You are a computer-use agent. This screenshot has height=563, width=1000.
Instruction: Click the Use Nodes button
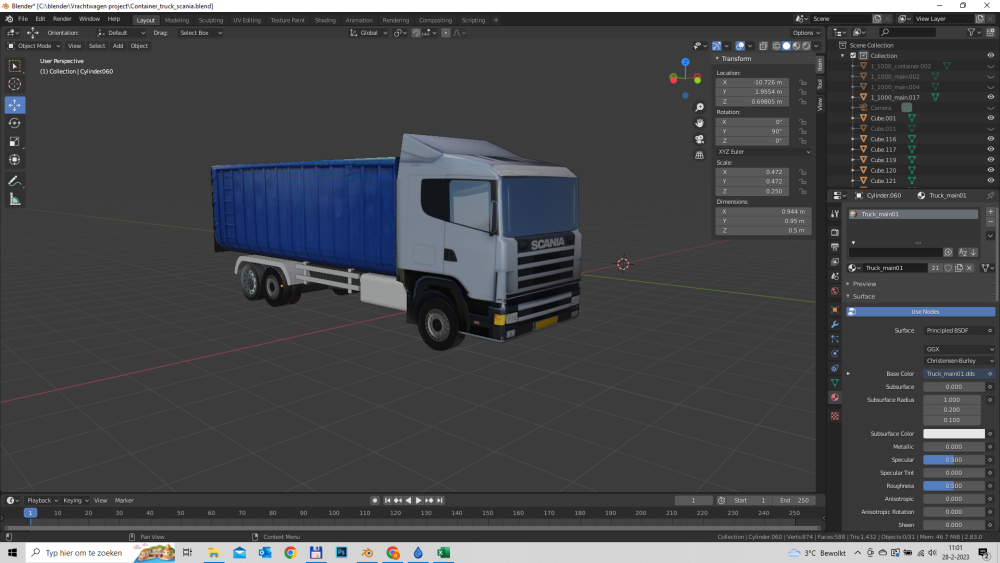pos(925,312)
